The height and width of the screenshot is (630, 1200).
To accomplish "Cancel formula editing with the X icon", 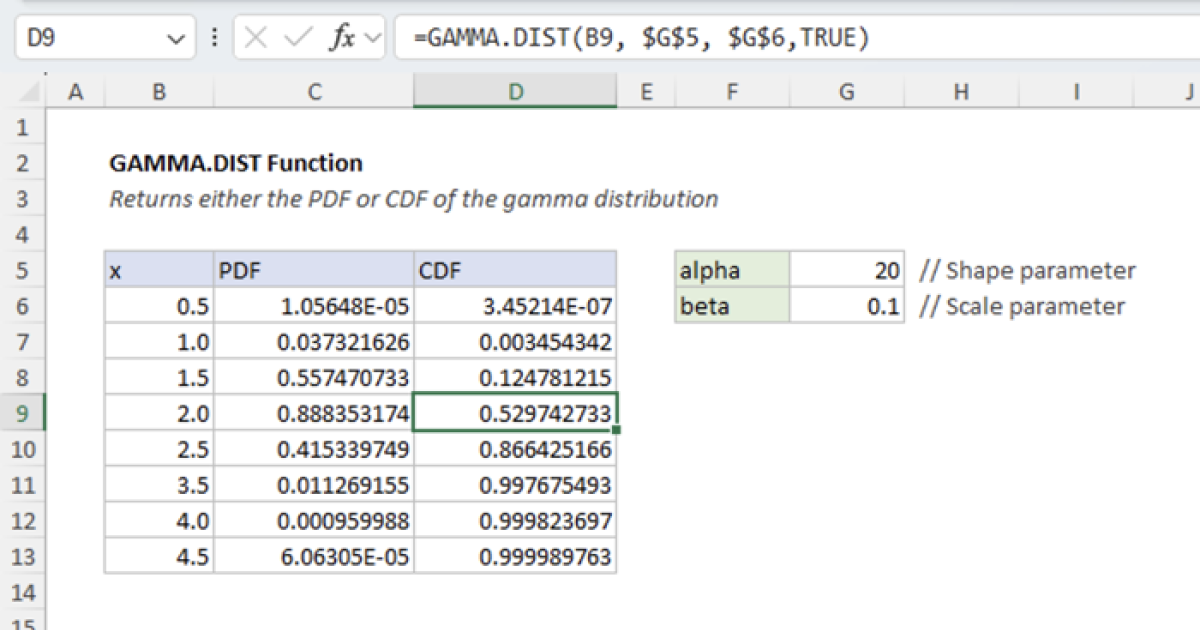I will point(255,37).
